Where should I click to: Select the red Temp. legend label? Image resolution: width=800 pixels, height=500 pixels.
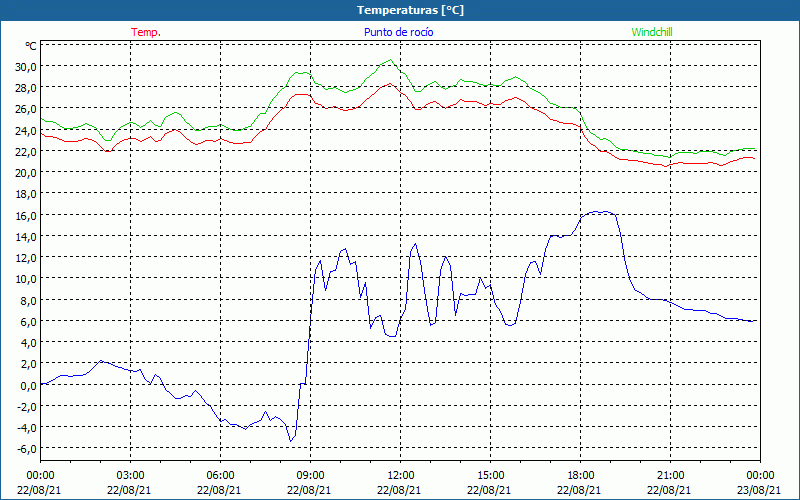point(146,32)
